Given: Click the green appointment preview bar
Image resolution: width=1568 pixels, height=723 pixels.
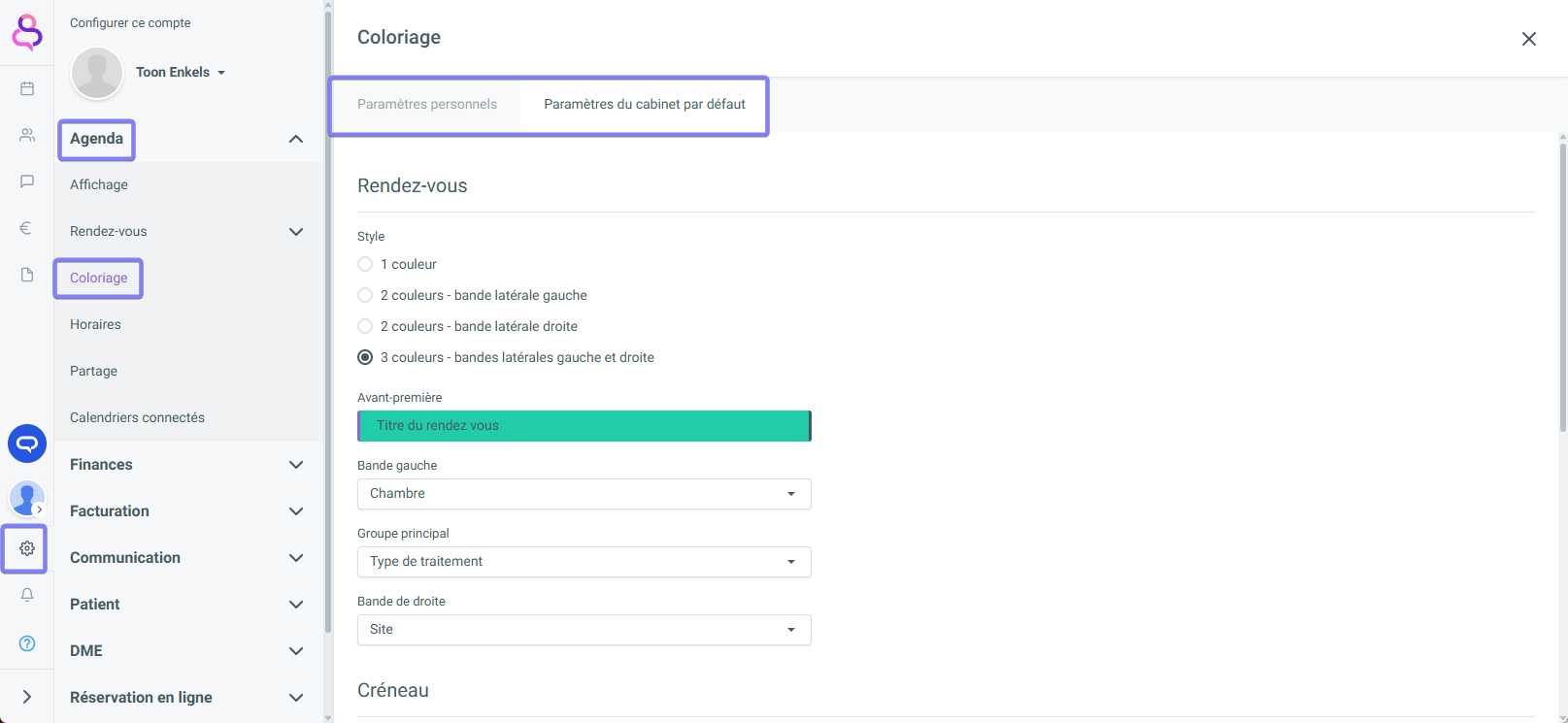Looking at the screenshot, I should click(x=584, y=426).
